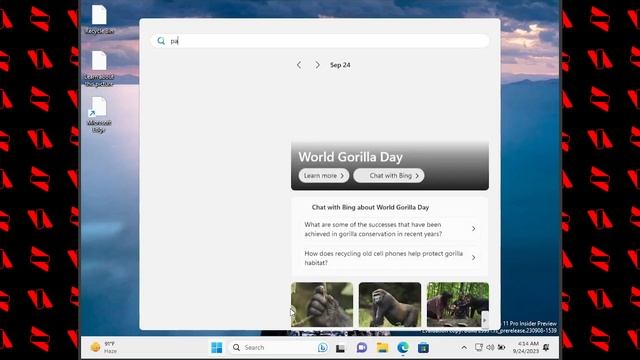Click the Learn more button
640x360 pixels.
(324, 176)
